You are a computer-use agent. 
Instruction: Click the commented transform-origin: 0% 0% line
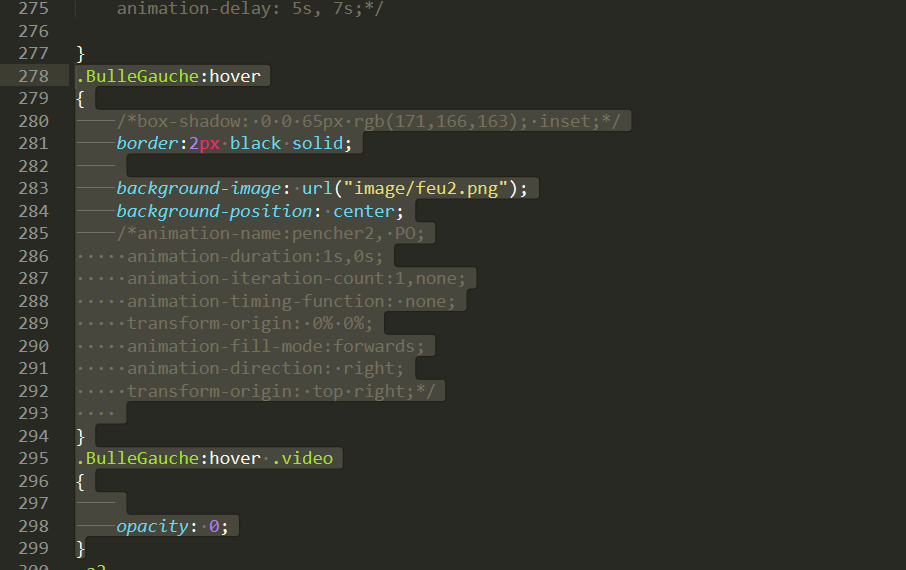250,324
